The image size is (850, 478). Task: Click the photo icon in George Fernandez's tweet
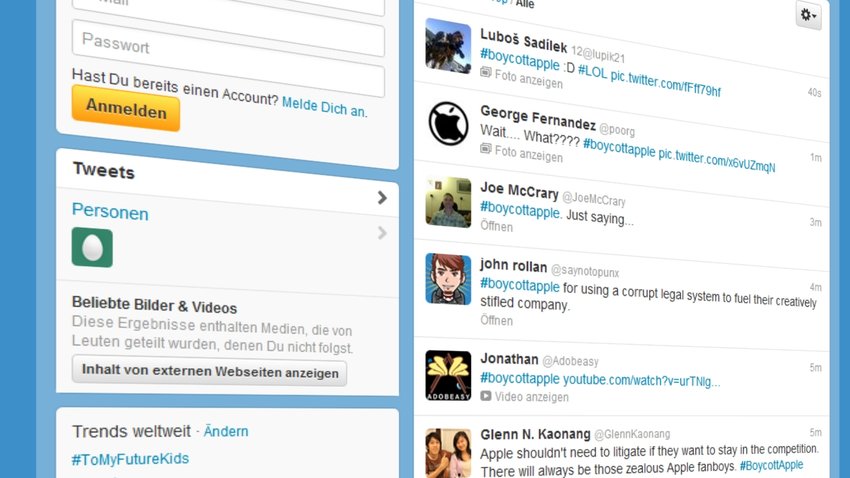click(x=486, y=148)
